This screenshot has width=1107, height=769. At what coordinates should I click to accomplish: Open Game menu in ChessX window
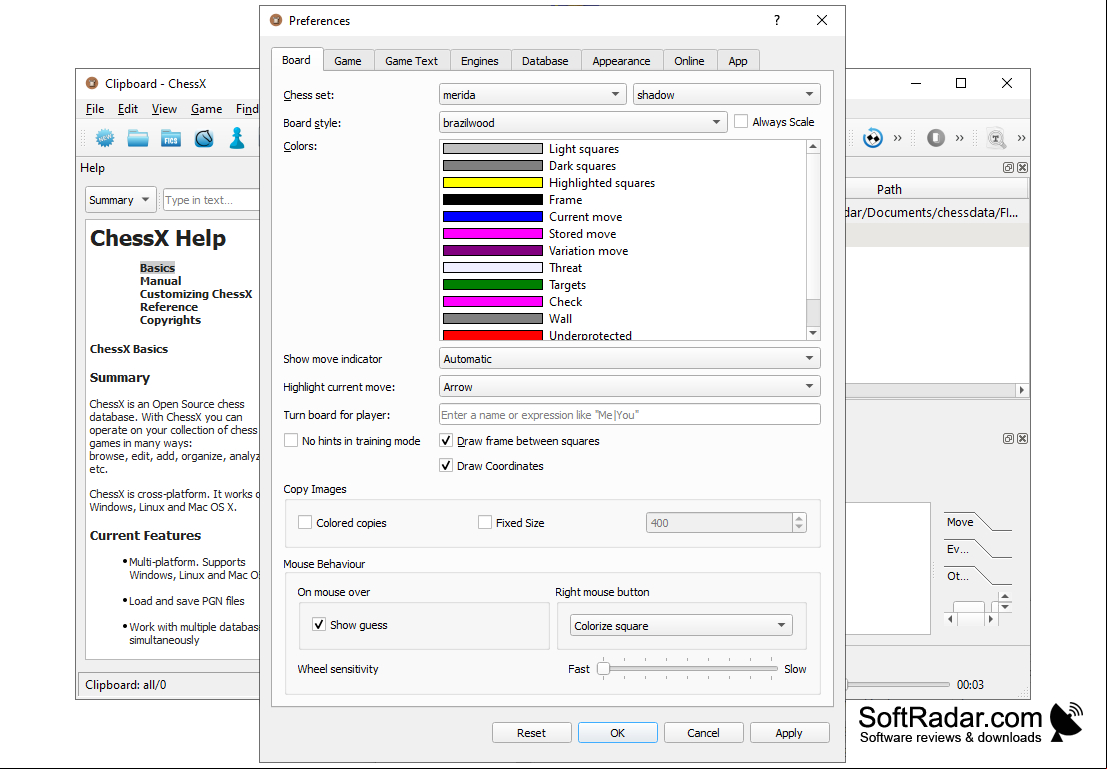point(207,109)
